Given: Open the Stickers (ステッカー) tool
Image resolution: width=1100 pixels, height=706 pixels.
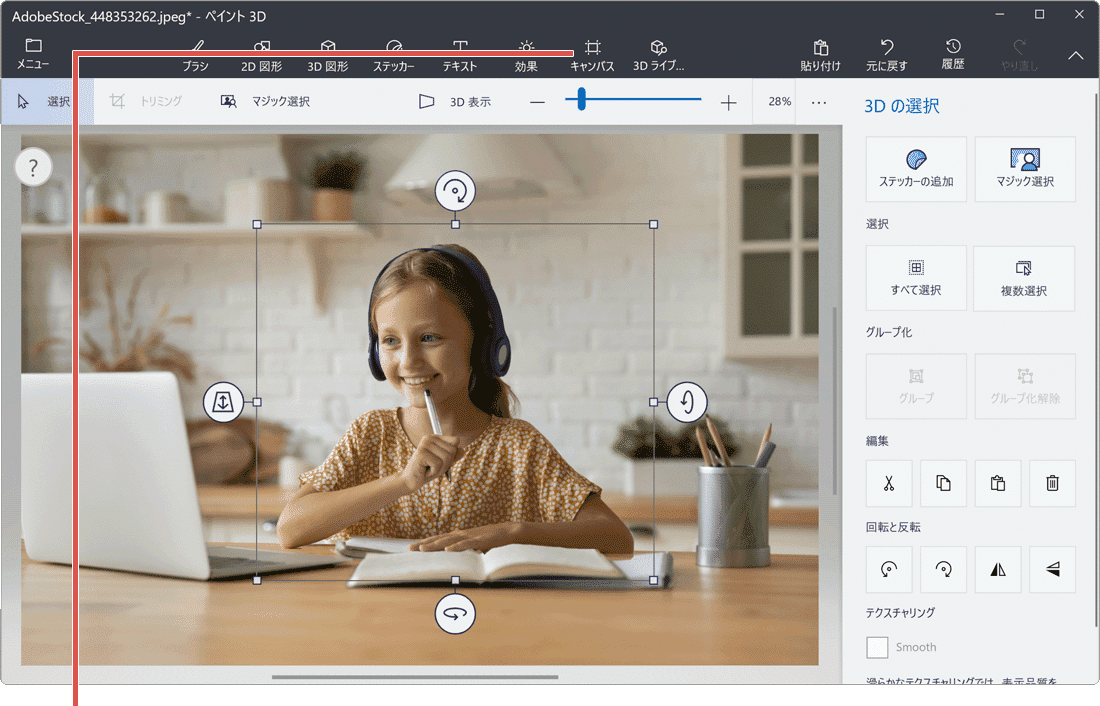Looking at the screenshot, I should pyautogui.click(x=394, y=55).
